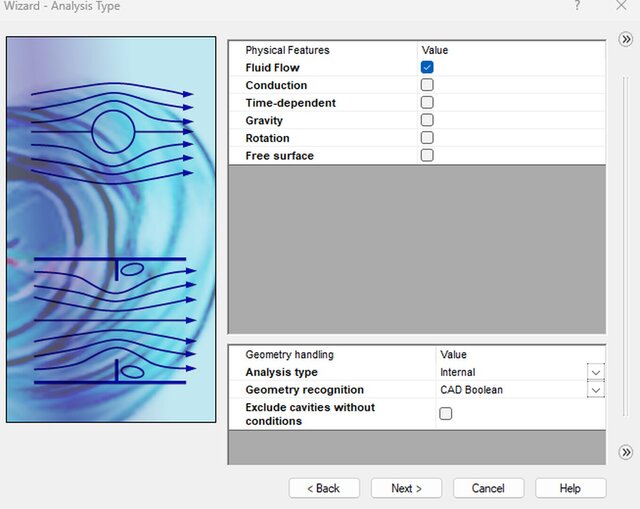Enable the Rotation checkbox

point(427,138)
